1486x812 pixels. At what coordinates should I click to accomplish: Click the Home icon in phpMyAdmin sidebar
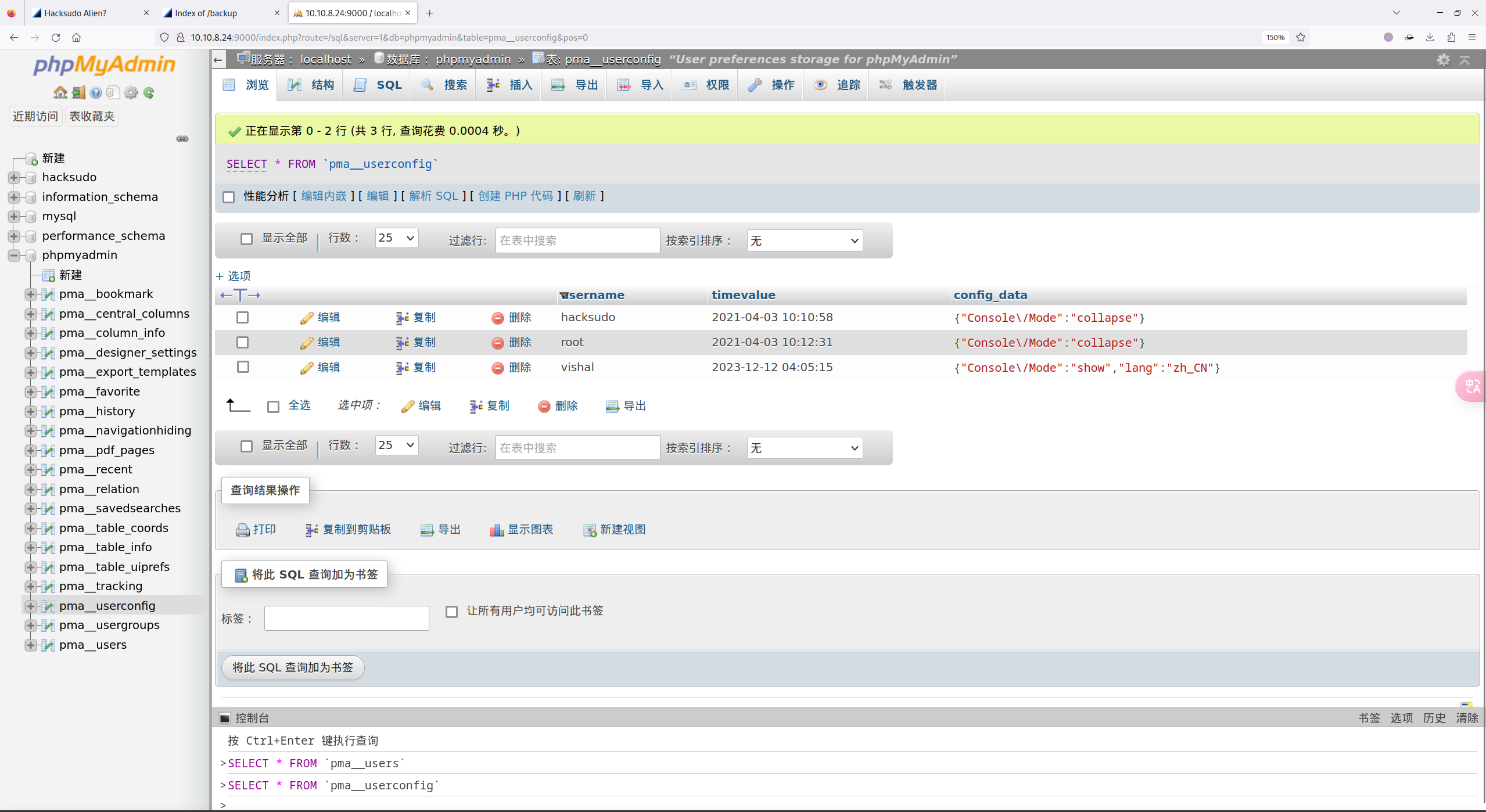point(60,92)
